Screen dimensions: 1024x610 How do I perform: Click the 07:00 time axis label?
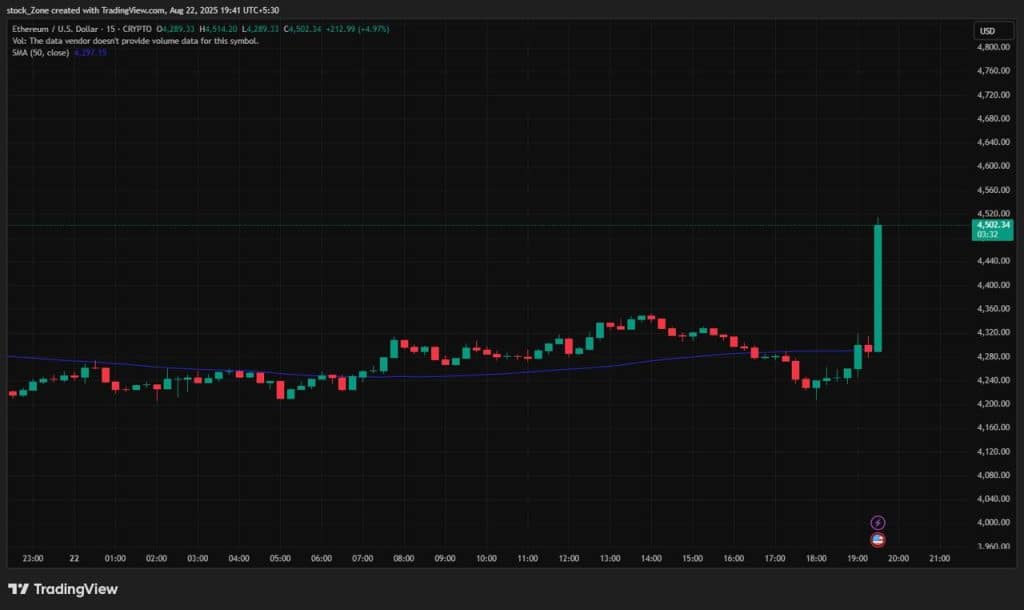pos(362,557)
